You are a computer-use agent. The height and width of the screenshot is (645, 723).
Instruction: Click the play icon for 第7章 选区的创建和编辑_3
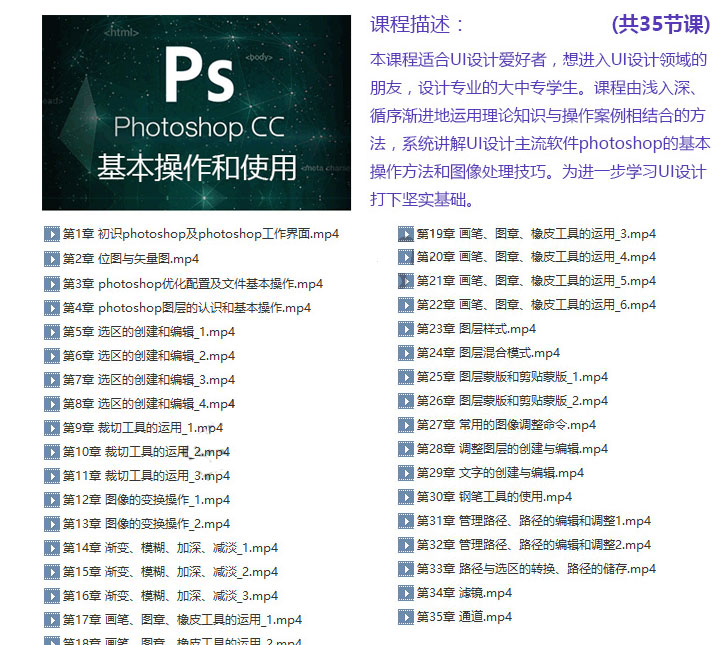tap(52, 379)
